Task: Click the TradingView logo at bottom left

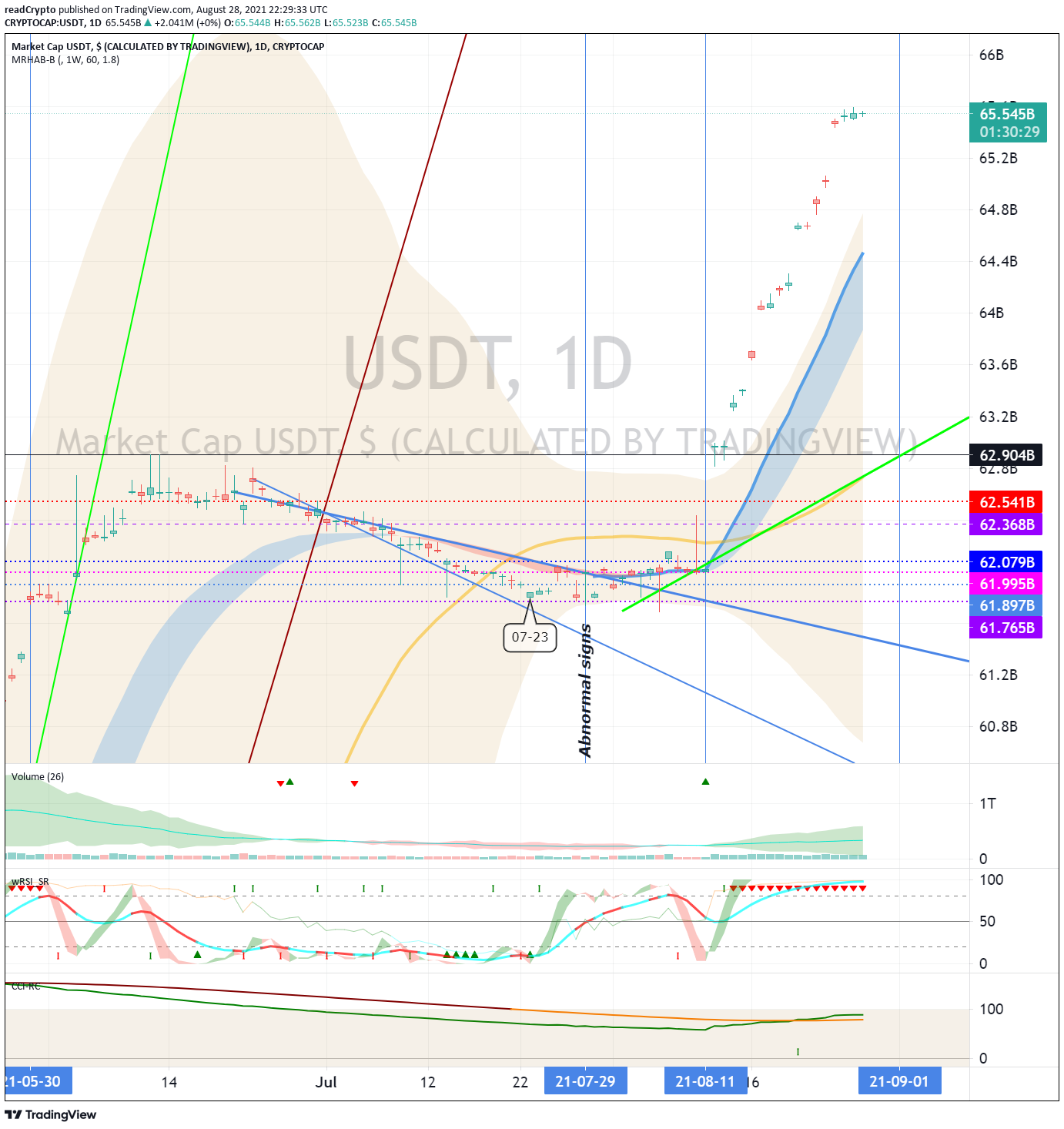Action: pos(51,1114)
